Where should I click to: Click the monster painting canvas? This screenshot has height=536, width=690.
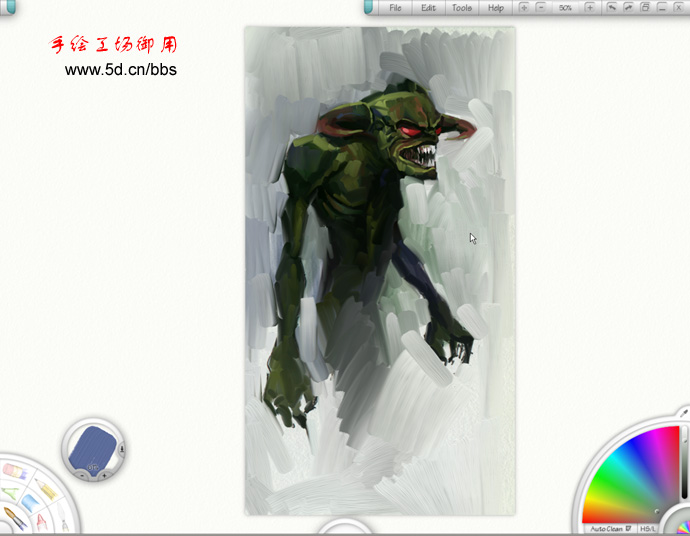point(380,271)
